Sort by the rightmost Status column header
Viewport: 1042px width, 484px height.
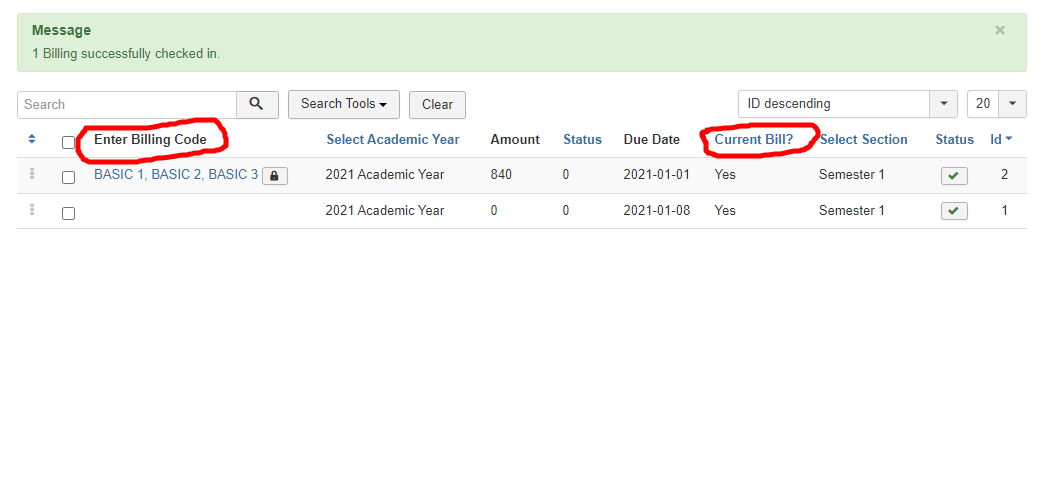(x=954, y=140)
